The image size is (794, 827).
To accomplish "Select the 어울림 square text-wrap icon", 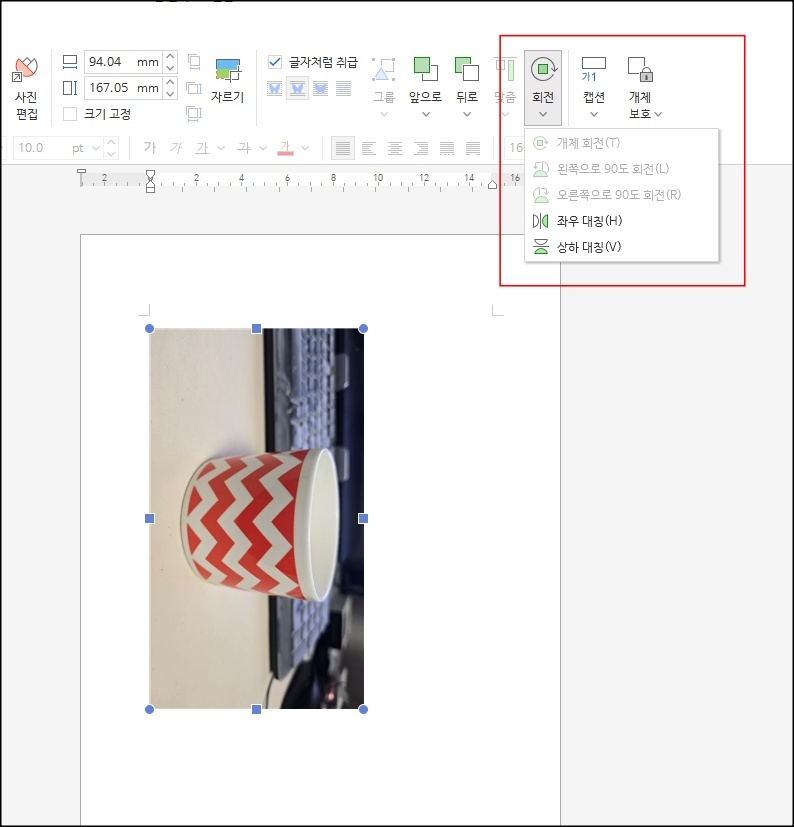I will click(x=274, y=88).
